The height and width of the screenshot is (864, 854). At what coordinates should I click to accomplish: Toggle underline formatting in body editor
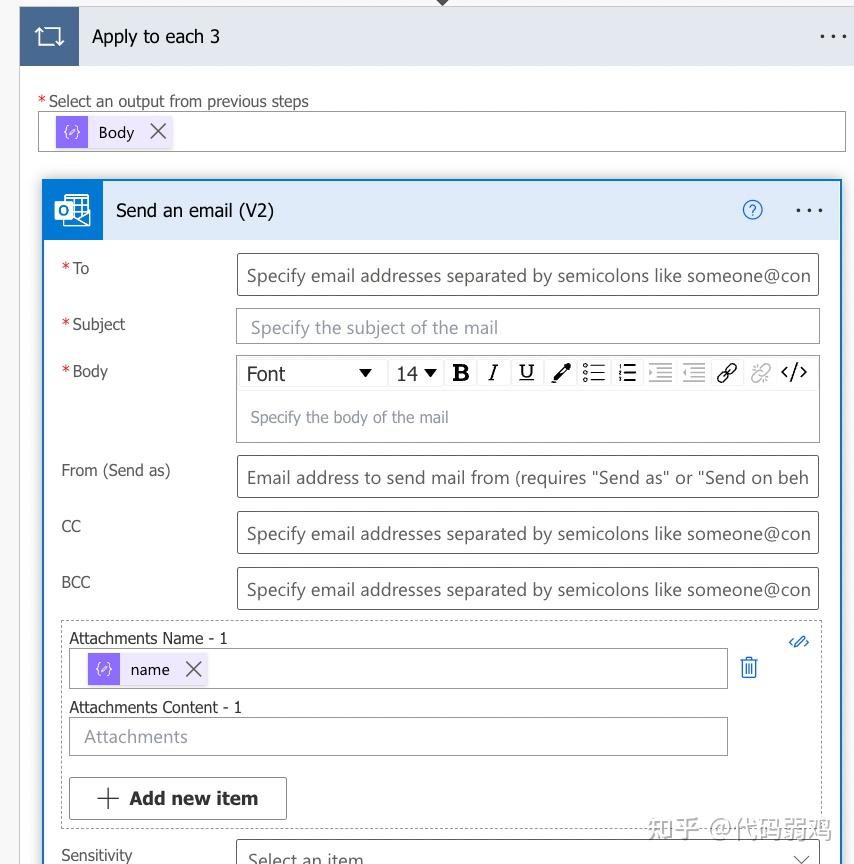pos(527,373)
